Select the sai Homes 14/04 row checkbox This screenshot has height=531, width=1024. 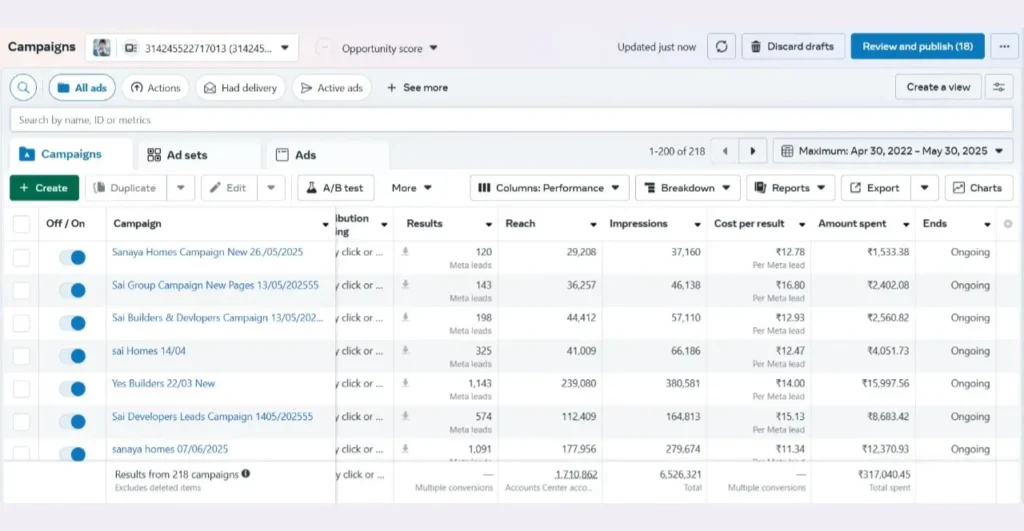pyautogui.click(x=21, y=355)
